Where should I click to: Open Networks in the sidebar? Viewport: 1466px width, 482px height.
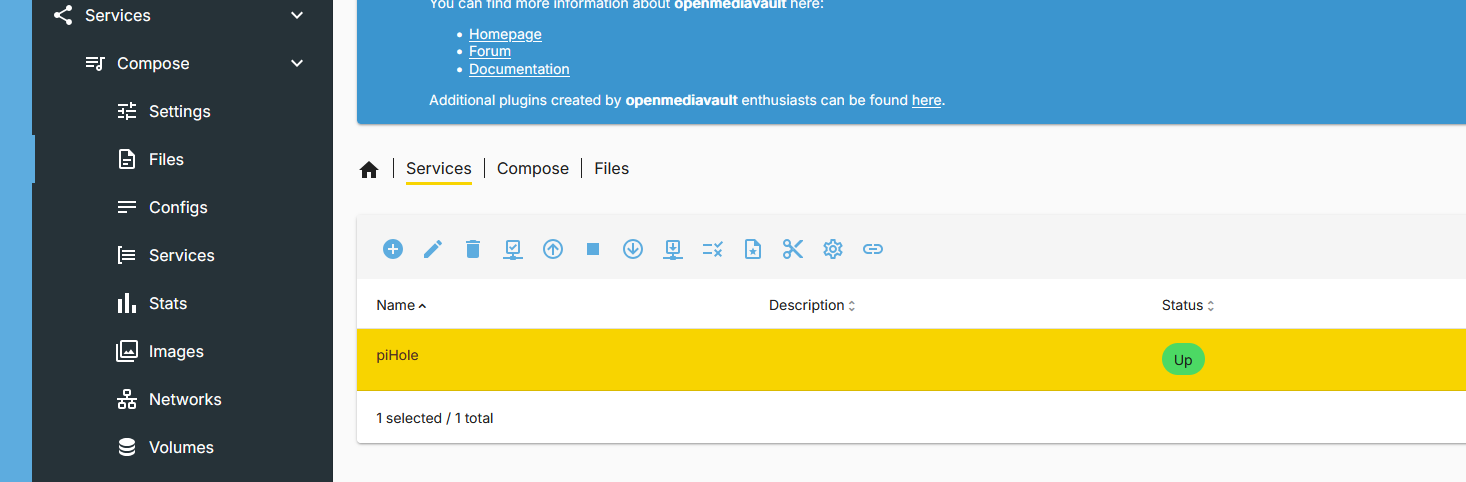(x=182, y=399)
